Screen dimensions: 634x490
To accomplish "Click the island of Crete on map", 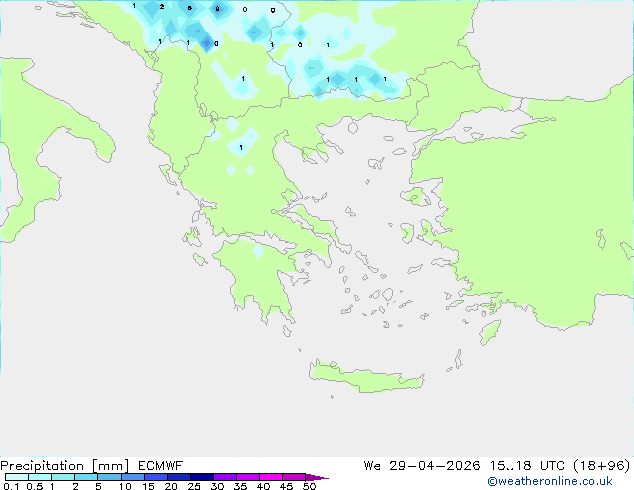I will click(366, 378).
